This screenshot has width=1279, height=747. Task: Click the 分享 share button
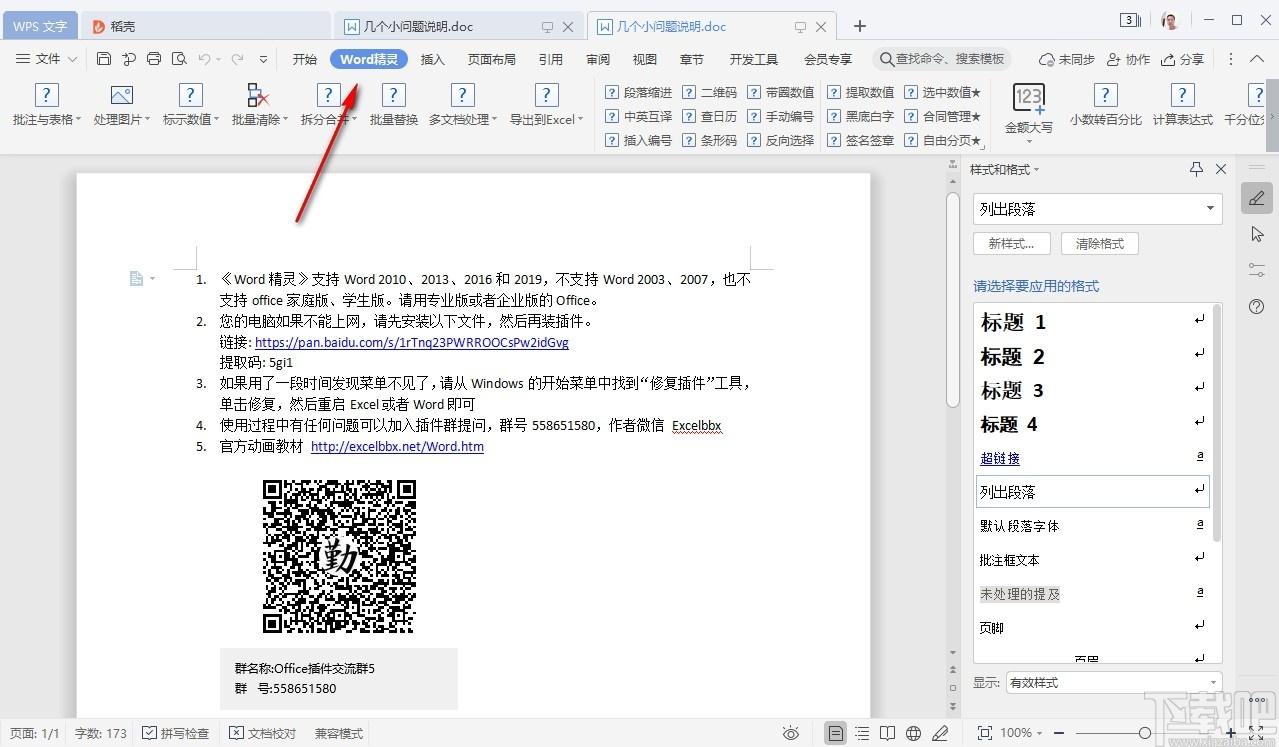coord(1183,59)
